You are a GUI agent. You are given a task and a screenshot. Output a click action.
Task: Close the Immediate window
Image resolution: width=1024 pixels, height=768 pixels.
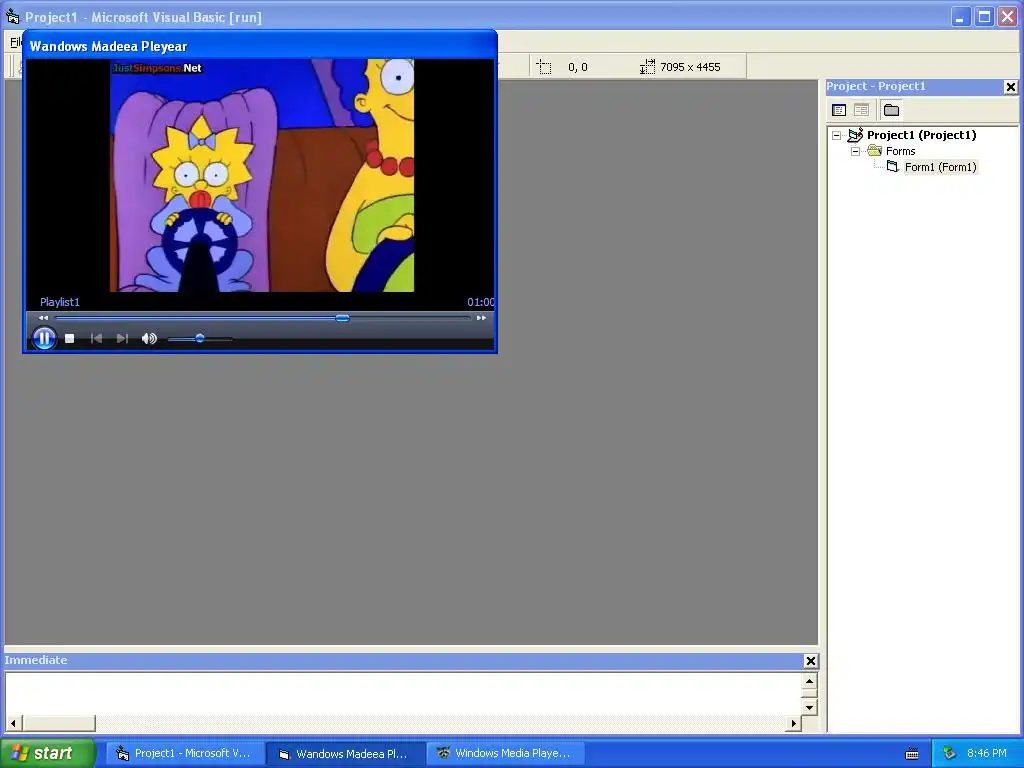coord(810,661)
